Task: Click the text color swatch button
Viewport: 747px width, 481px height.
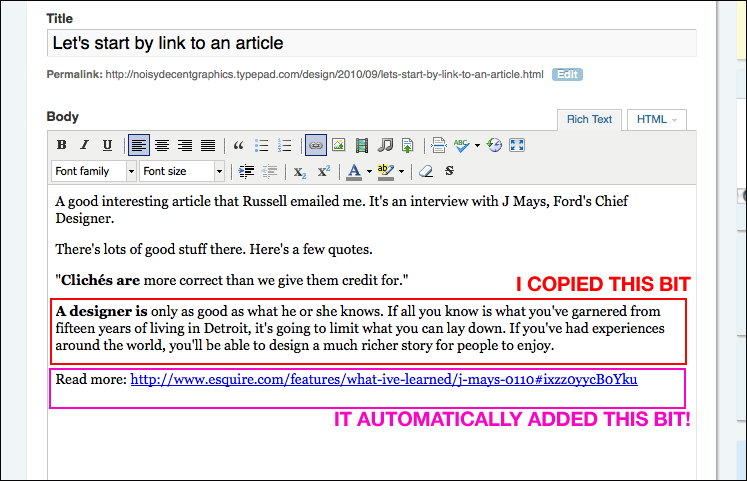Action: click(x=353, y=171)
